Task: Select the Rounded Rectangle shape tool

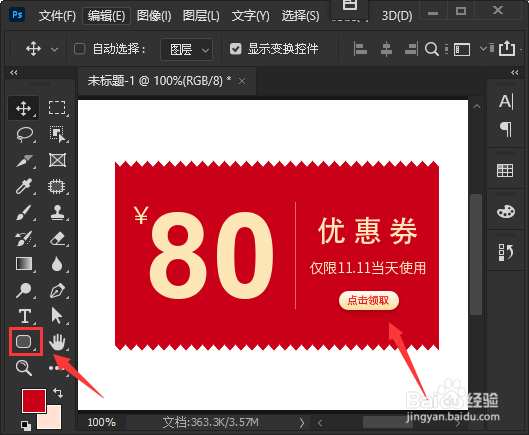Action: [x=24, y=342]
